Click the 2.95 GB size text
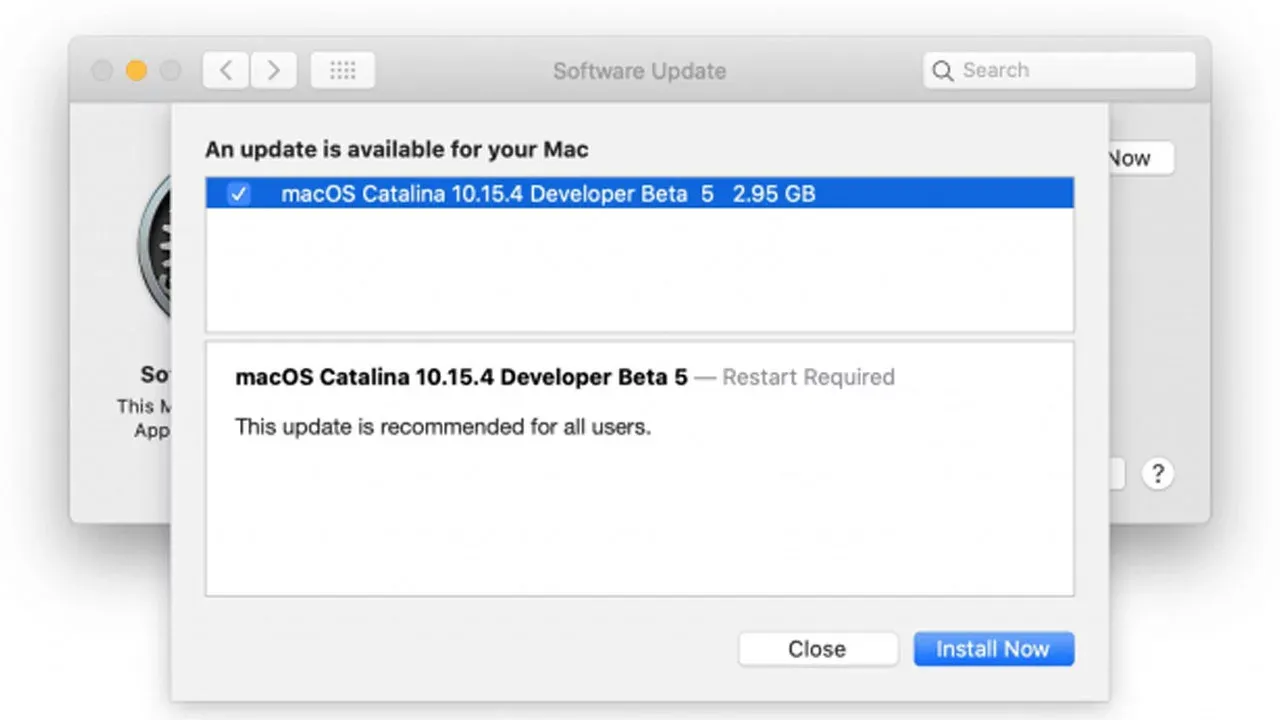The image size is (1280, 720). click(774, 194)
